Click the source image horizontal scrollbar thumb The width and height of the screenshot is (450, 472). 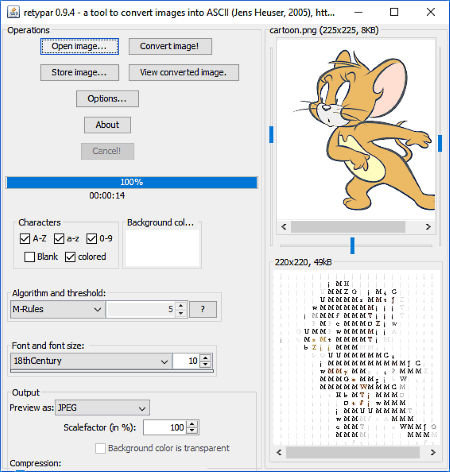(348, 227)
